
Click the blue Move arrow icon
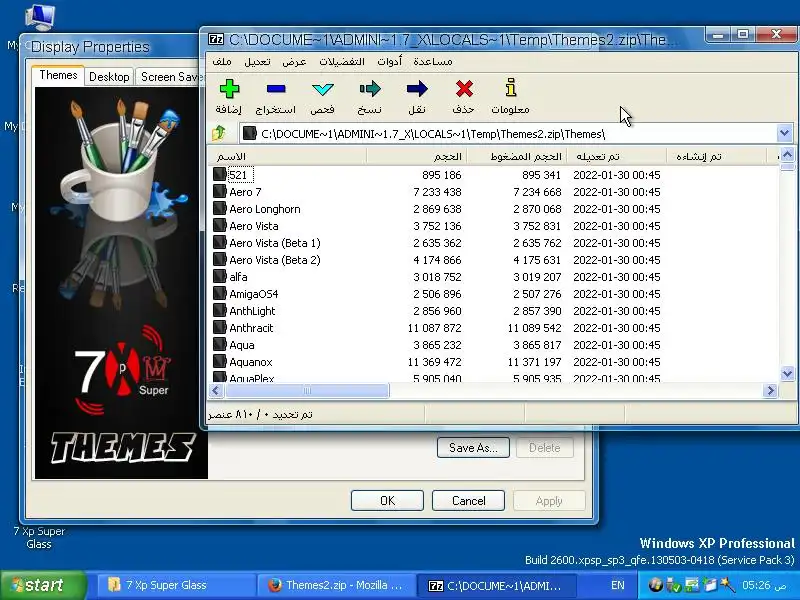click(417, 89)
